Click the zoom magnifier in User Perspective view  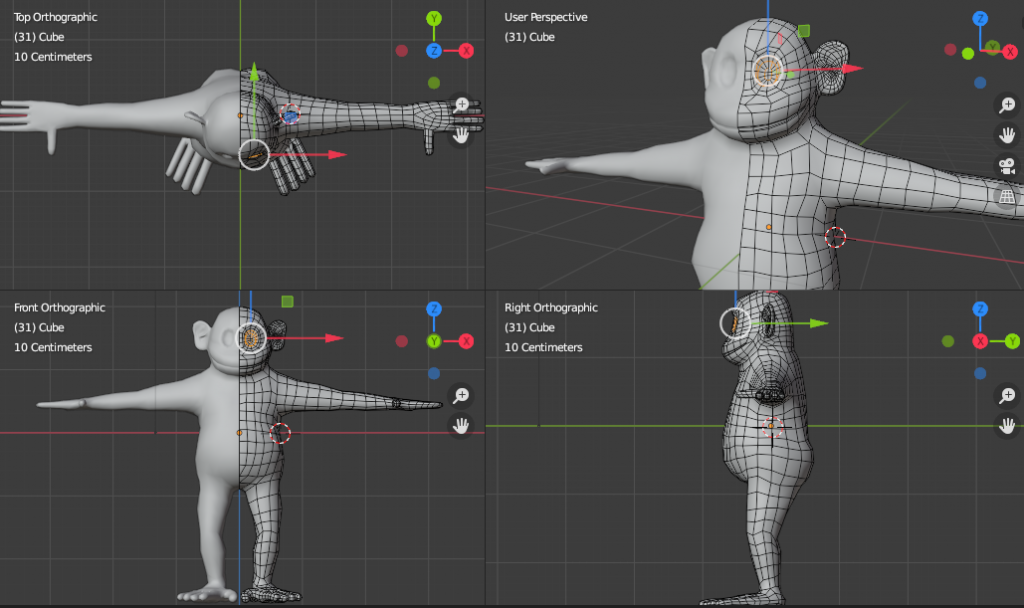tap(1007, 104)
